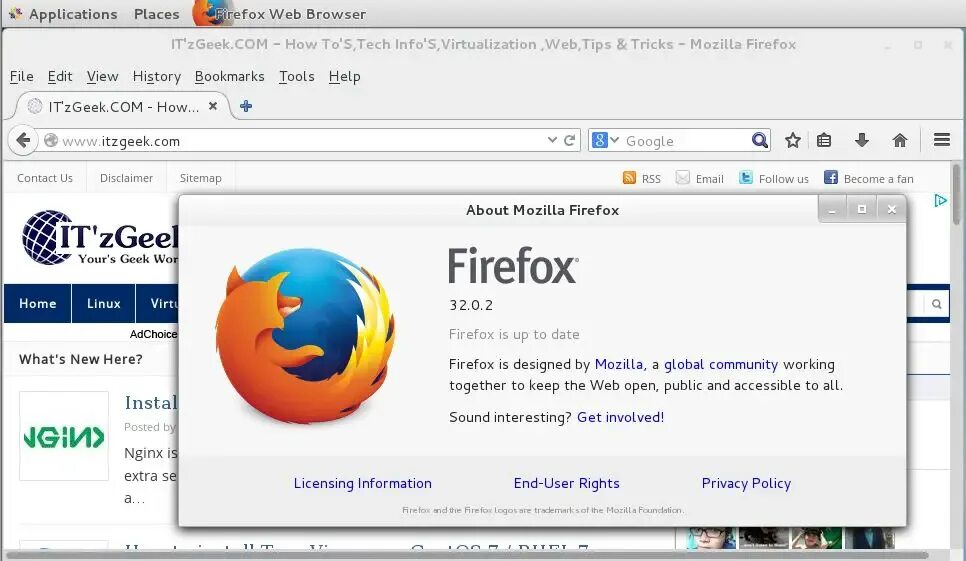Open the Contact Us page link
The width and height of the screenshot is (966, 561).
[x=45, y=178]
